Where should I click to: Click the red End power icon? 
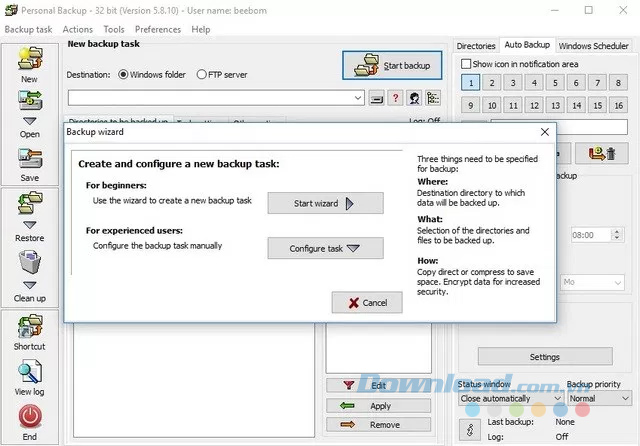coord(30,416)
